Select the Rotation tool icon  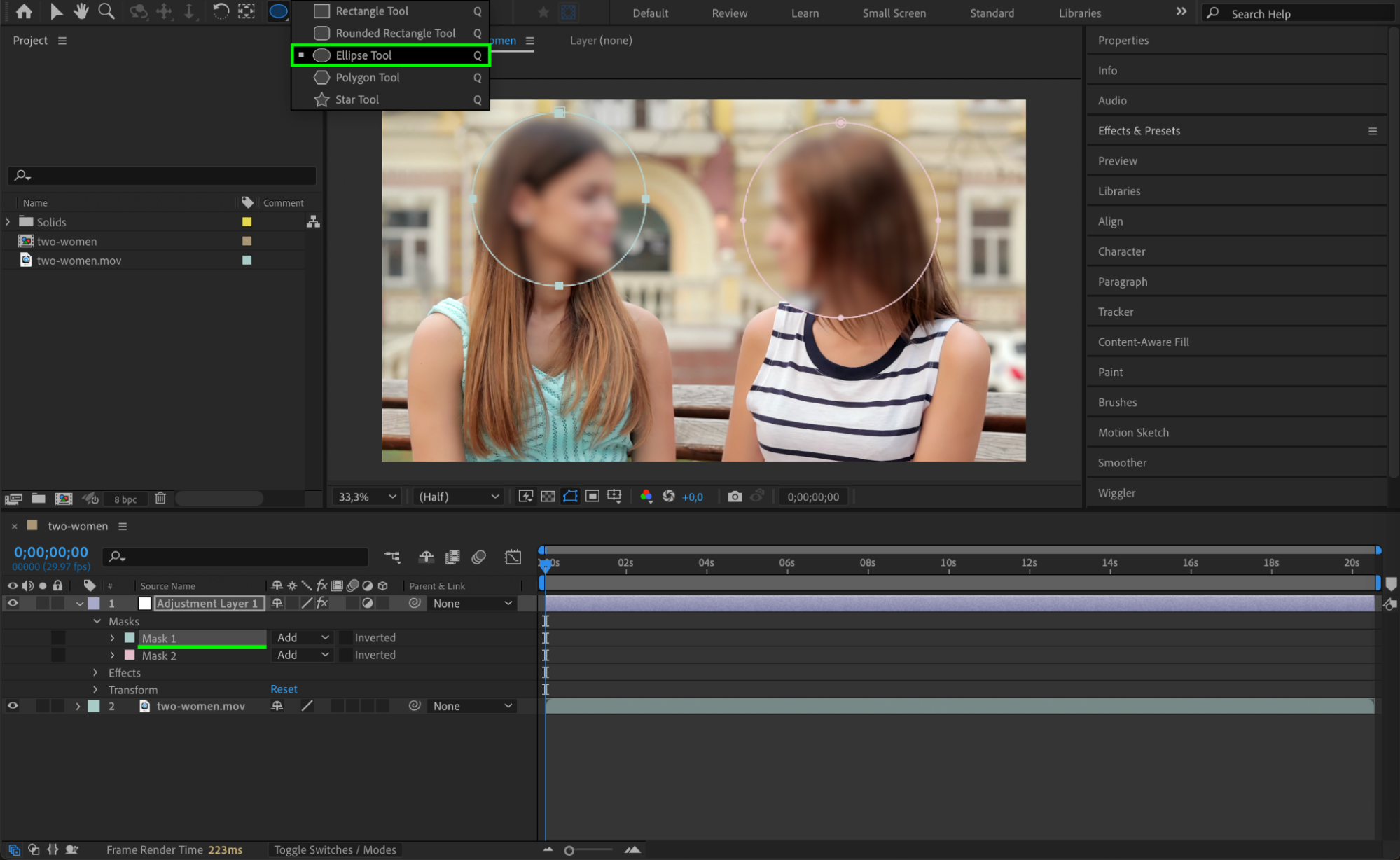point(220,11)
